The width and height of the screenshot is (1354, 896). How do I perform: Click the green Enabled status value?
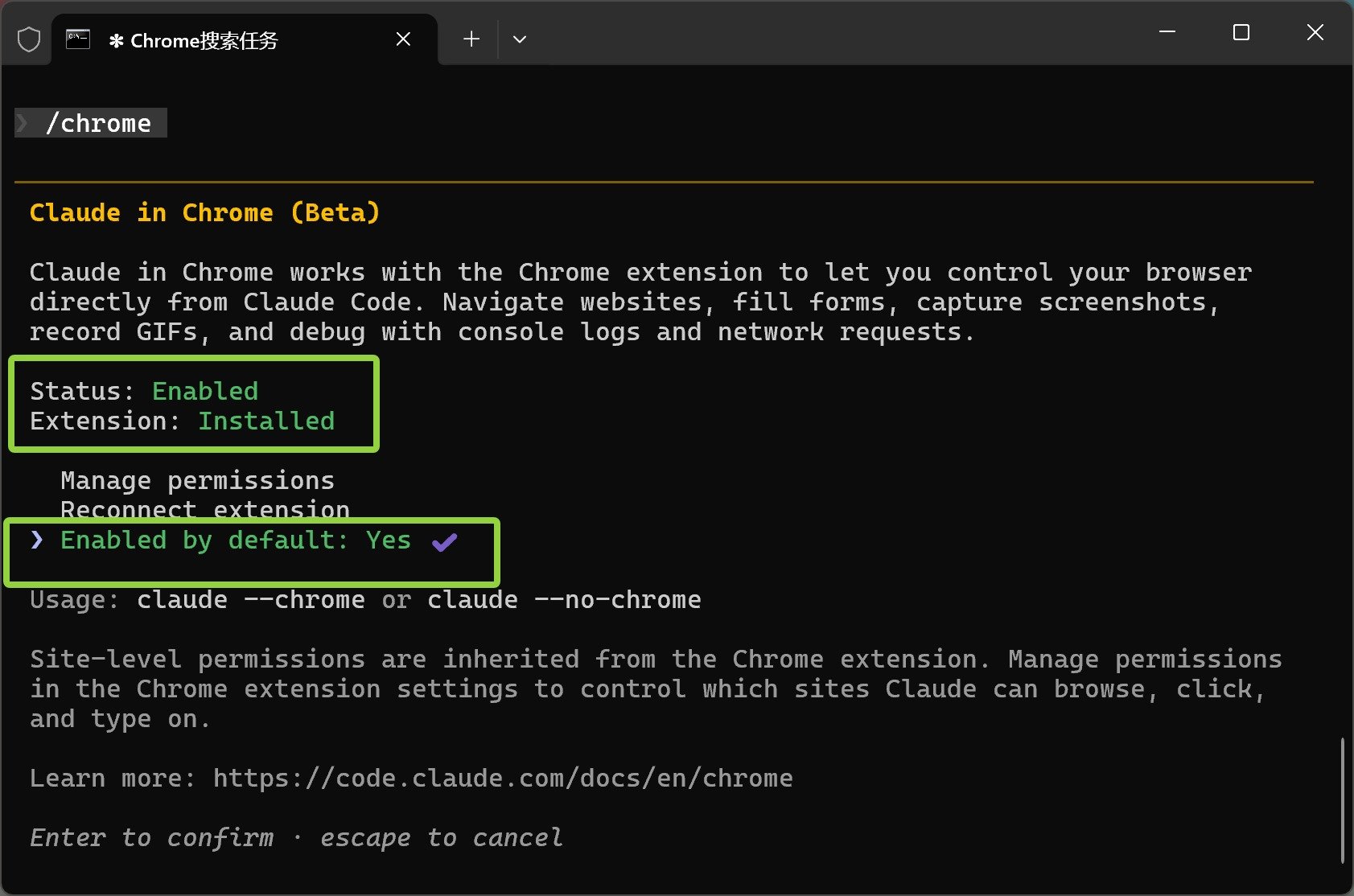205,392
